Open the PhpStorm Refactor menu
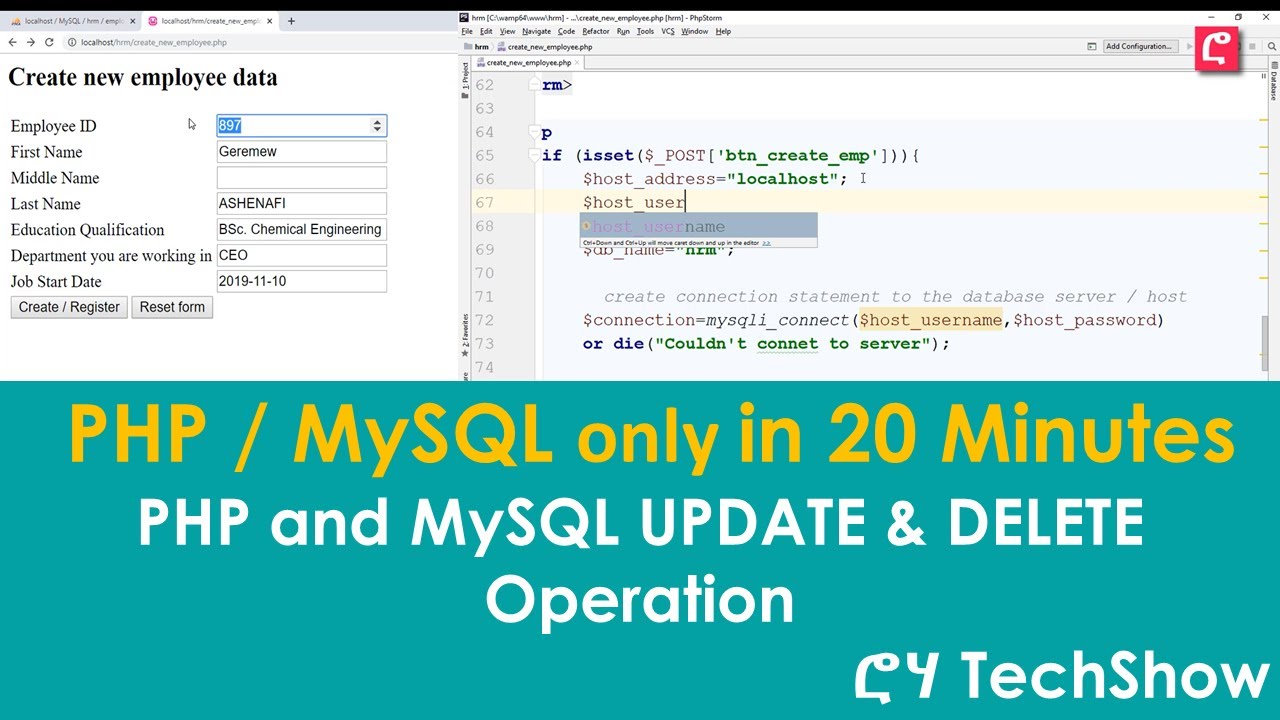 click(596, 31)
